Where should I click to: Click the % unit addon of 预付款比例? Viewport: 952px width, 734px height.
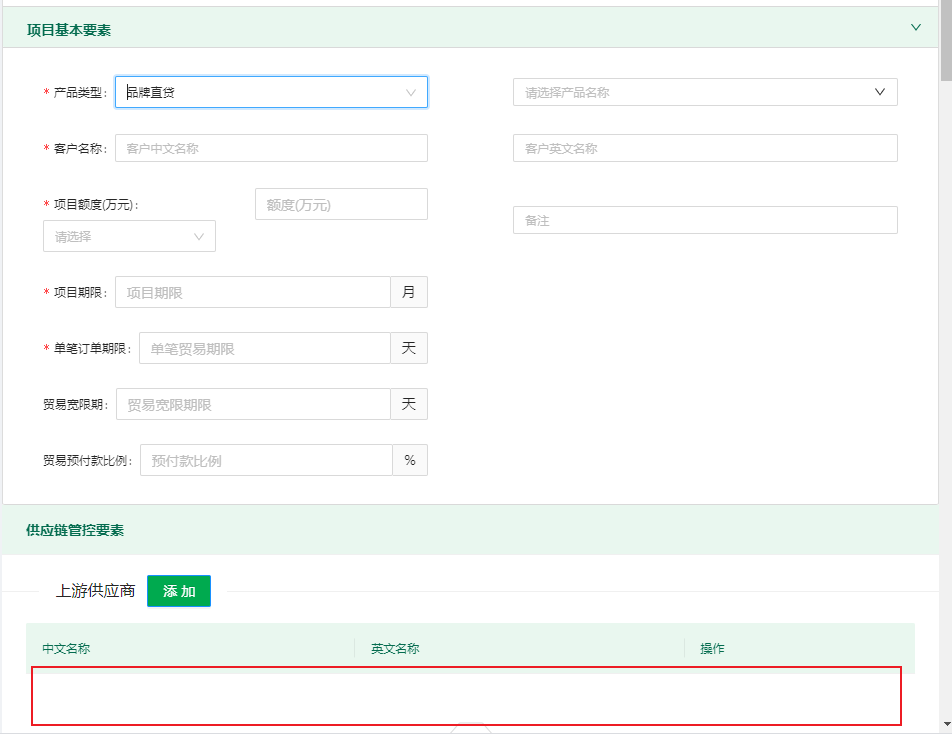[x=410, y=460]
